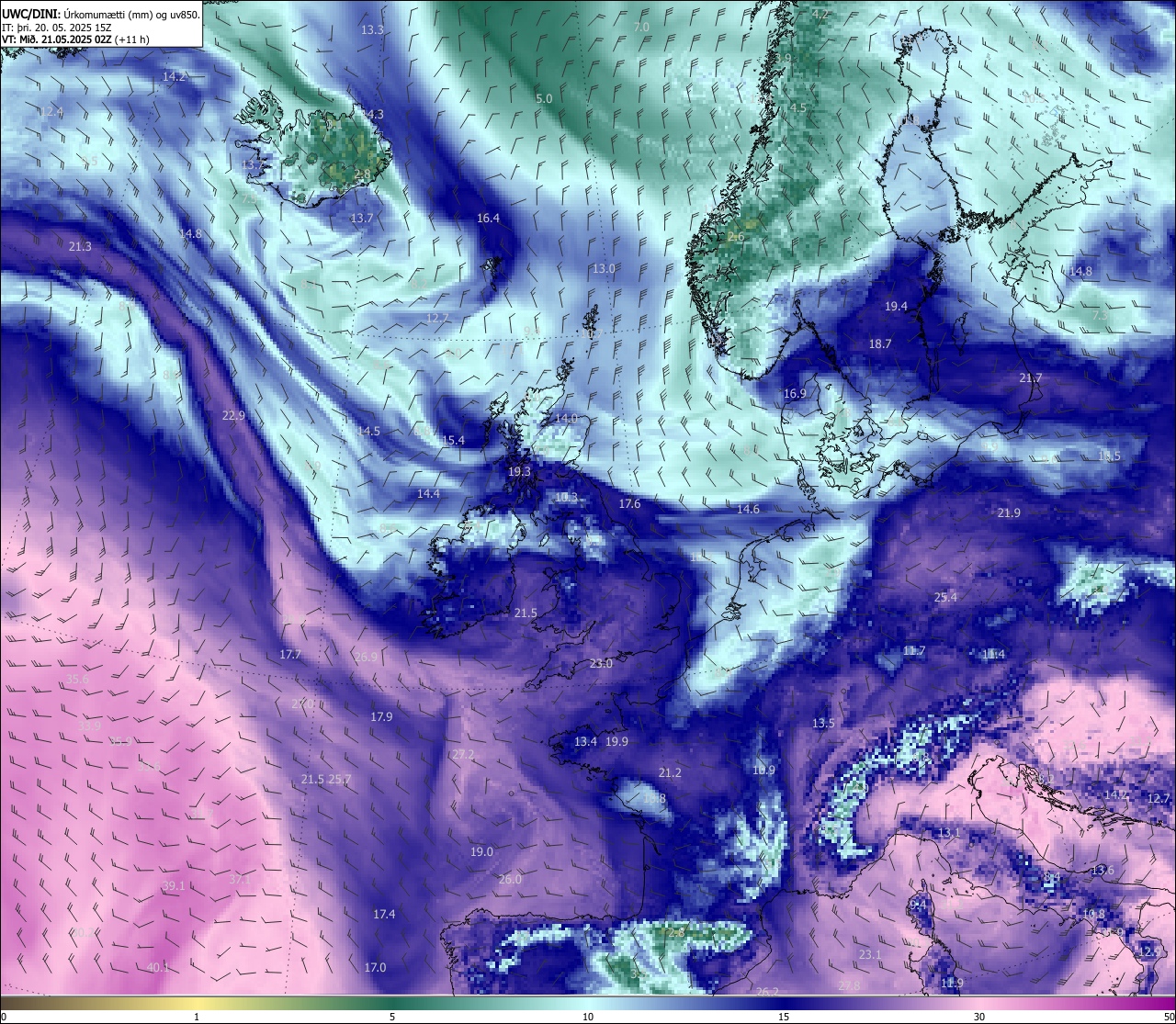Click the 27.2 map value
Screen dimensions: 1176x1024
463,754
